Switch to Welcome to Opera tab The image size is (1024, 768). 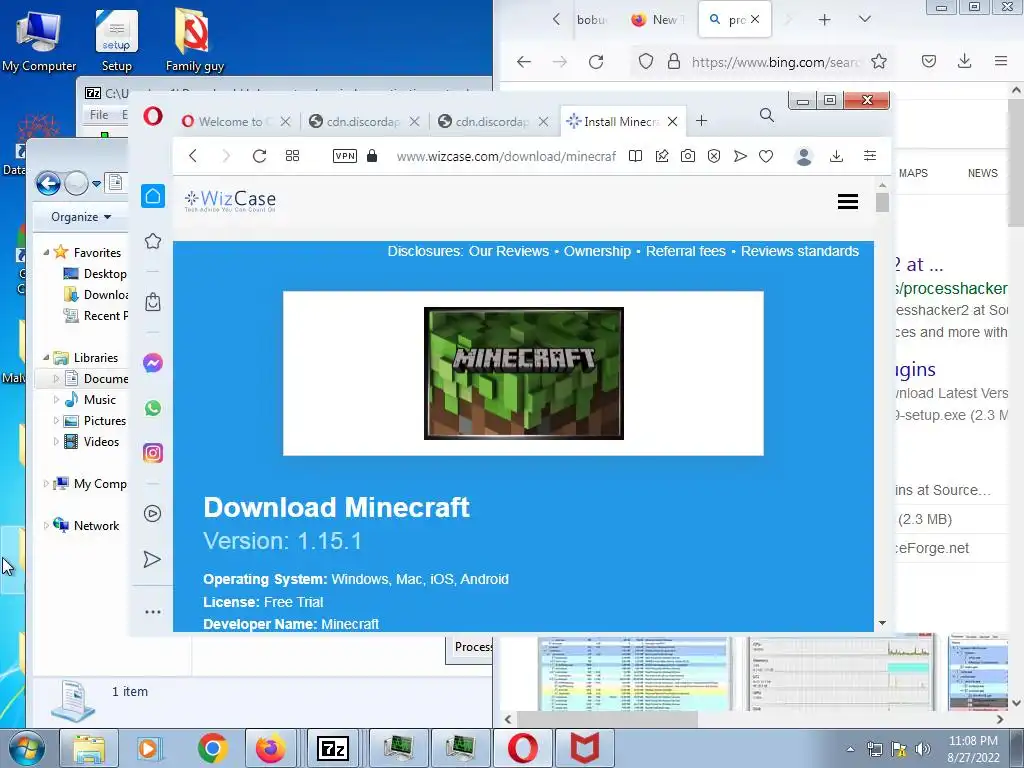[x=236, y=121]
